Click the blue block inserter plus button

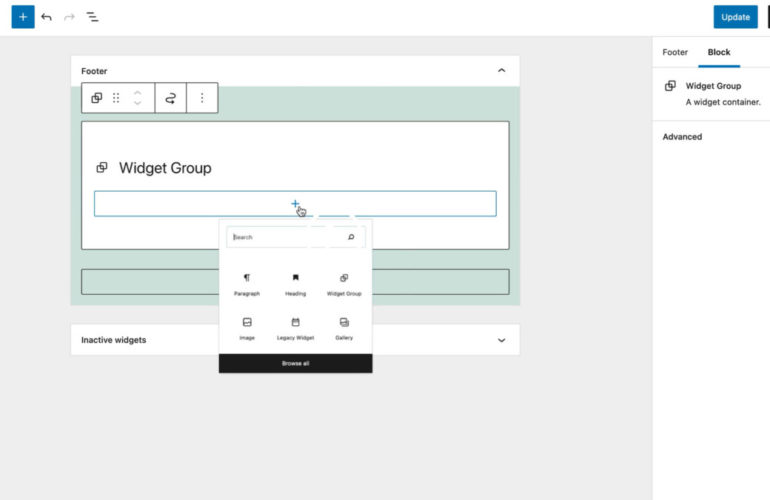coord(22,17)
